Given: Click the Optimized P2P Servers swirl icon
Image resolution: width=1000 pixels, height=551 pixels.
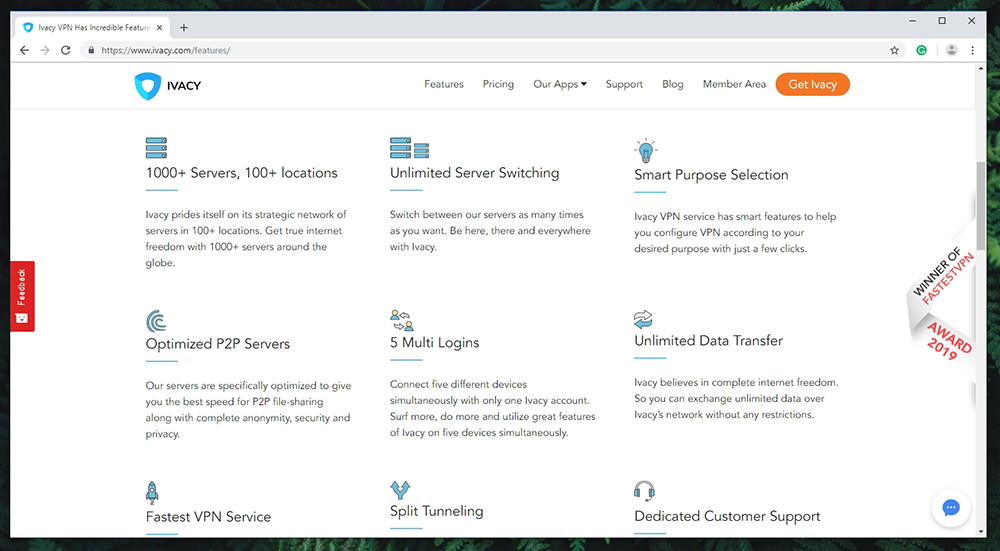Looking at the screenshot, I should [x=156, y=321].
